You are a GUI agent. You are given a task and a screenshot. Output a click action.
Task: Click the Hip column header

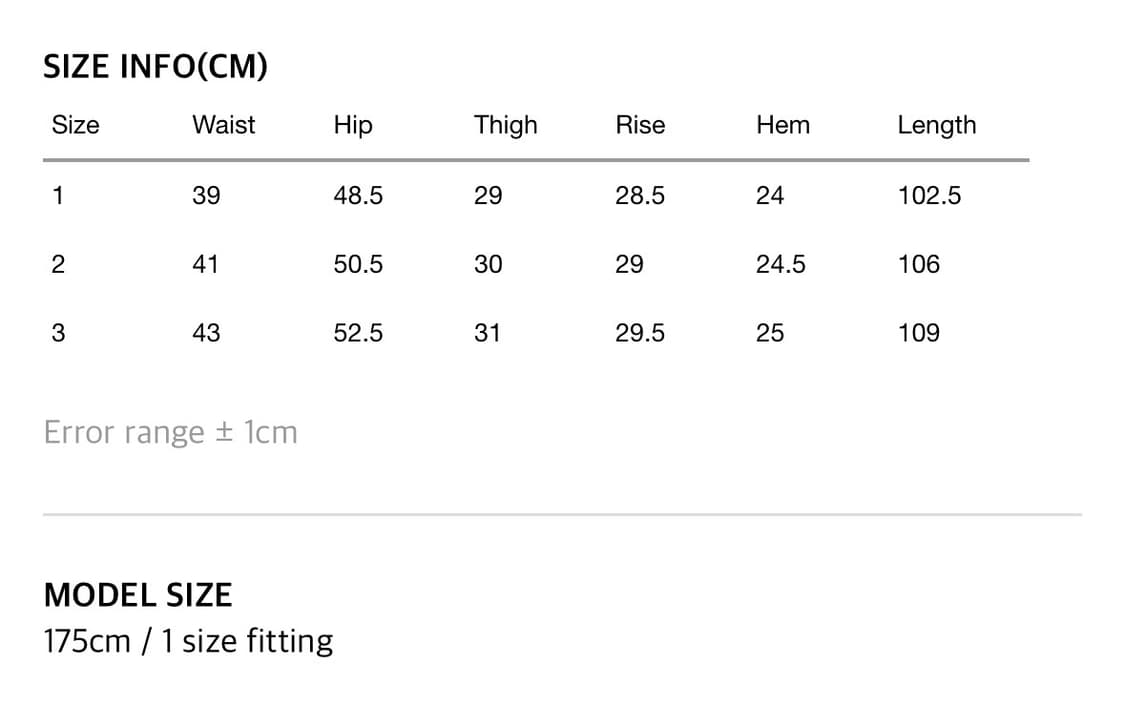point(353,125)
